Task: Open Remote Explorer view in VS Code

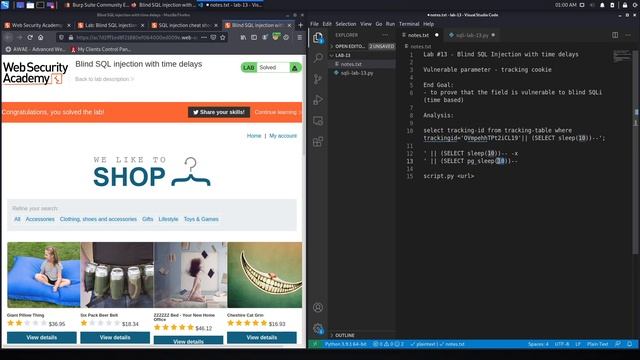Action: 318,121
